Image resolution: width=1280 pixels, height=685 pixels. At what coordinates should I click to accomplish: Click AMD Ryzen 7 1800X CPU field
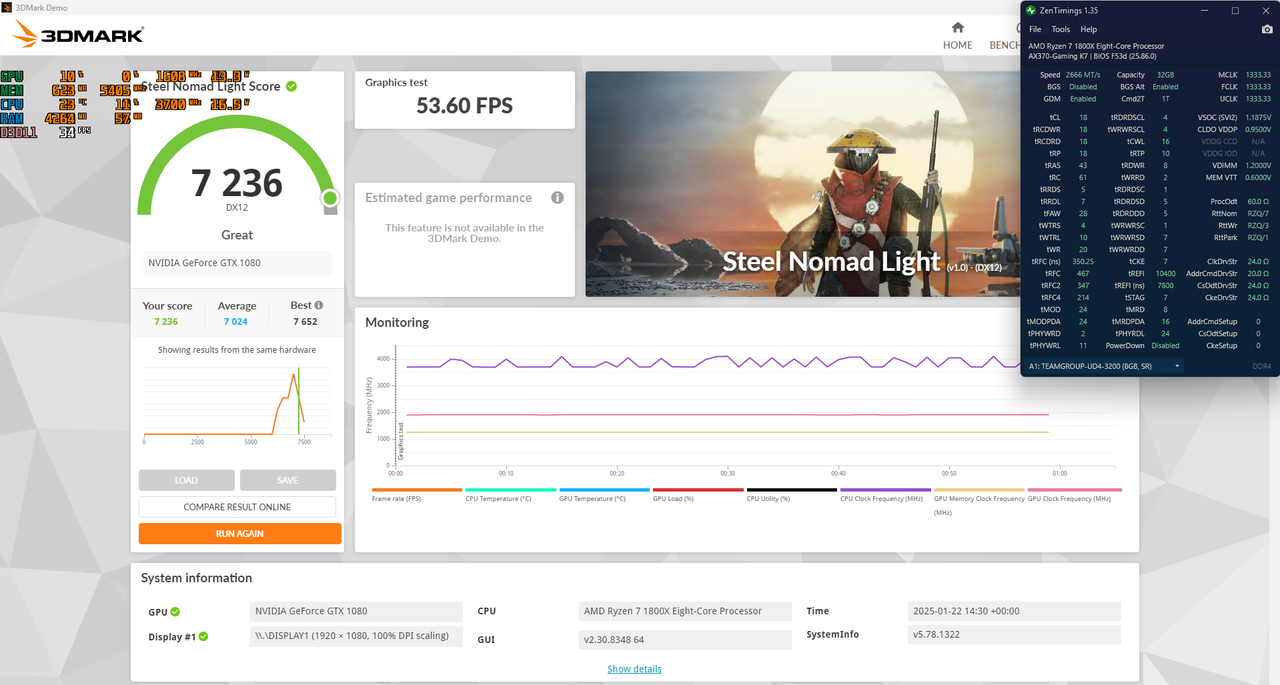click(687, 611)
